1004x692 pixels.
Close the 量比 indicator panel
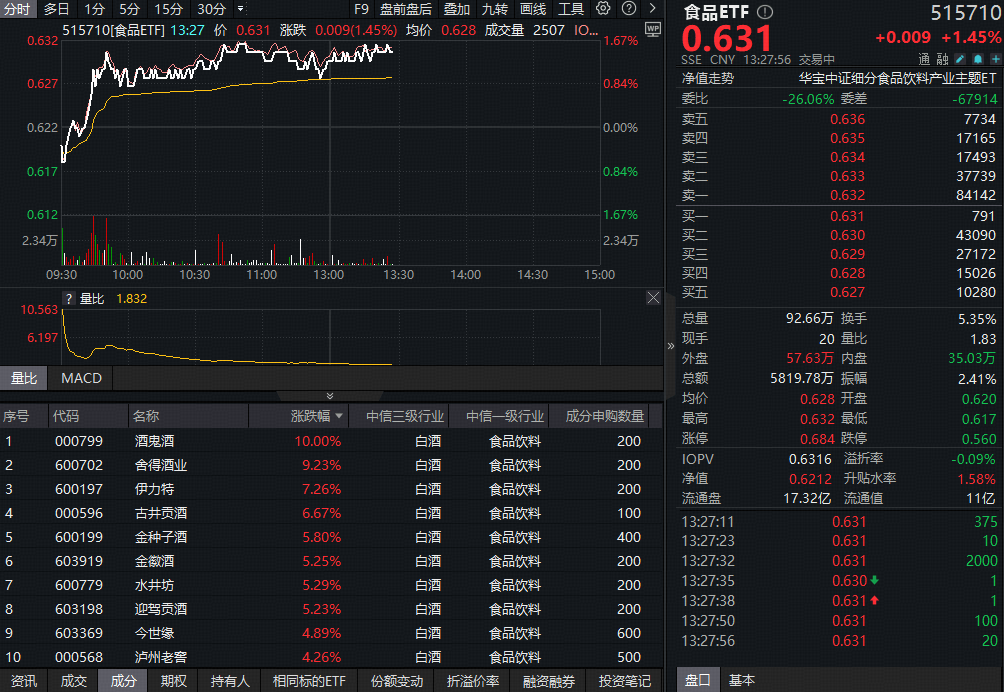pos(653,297)
